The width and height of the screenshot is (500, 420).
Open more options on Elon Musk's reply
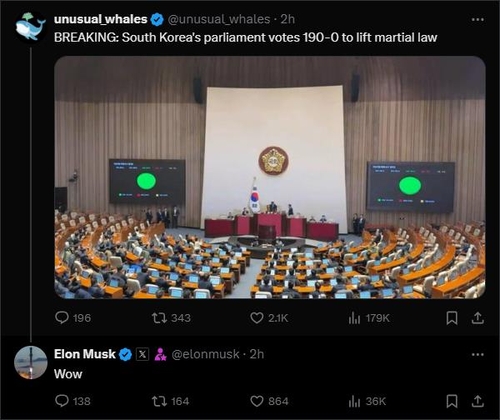[478, 355]
